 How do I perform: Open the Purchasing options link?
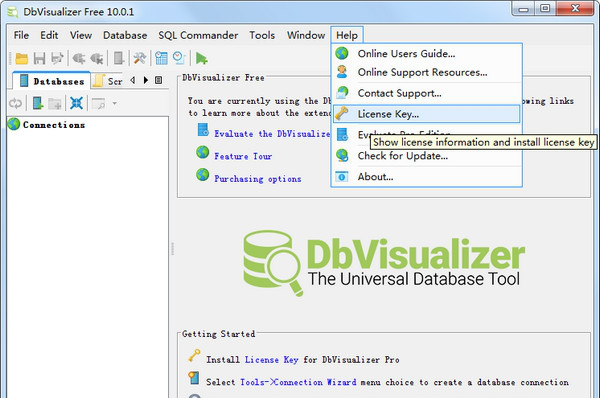[258, 179]
